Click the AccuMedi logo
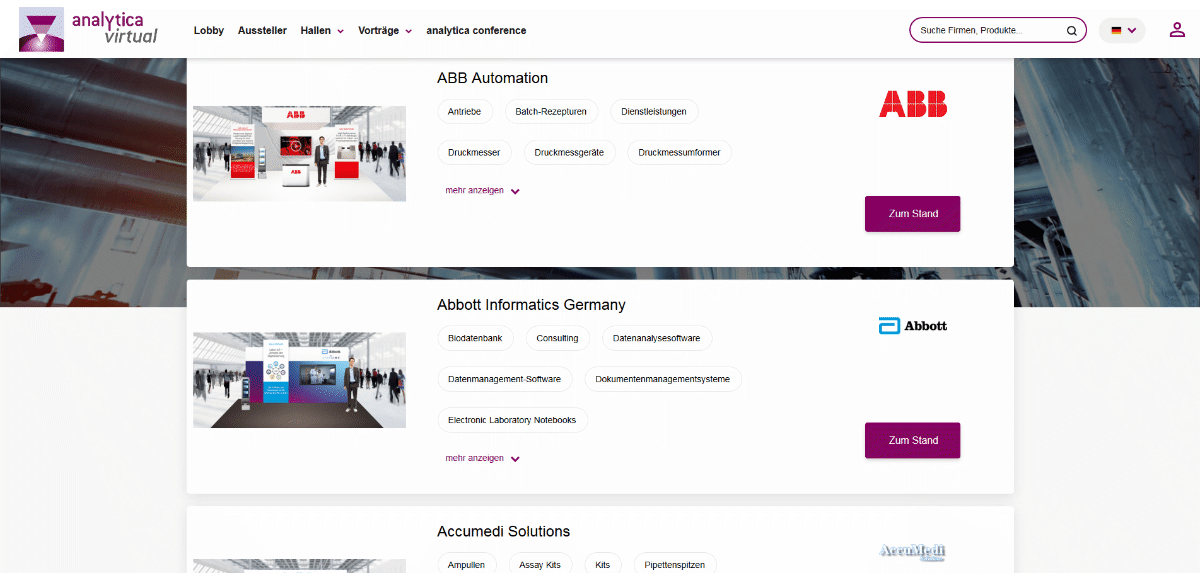This screenshot has height=573, width=1200. tap(912, 552)
